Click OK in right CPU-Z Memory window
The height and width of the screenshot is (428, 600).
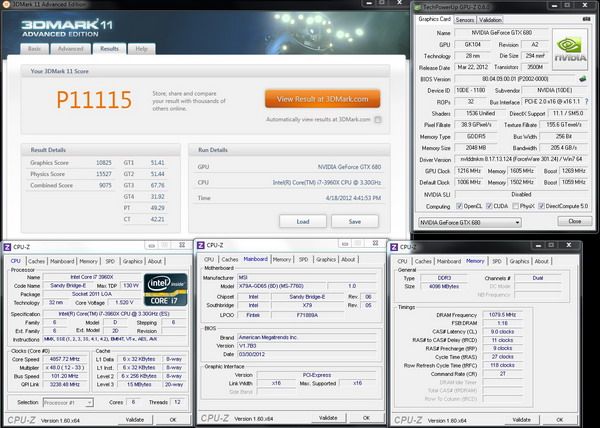(559, 420)
